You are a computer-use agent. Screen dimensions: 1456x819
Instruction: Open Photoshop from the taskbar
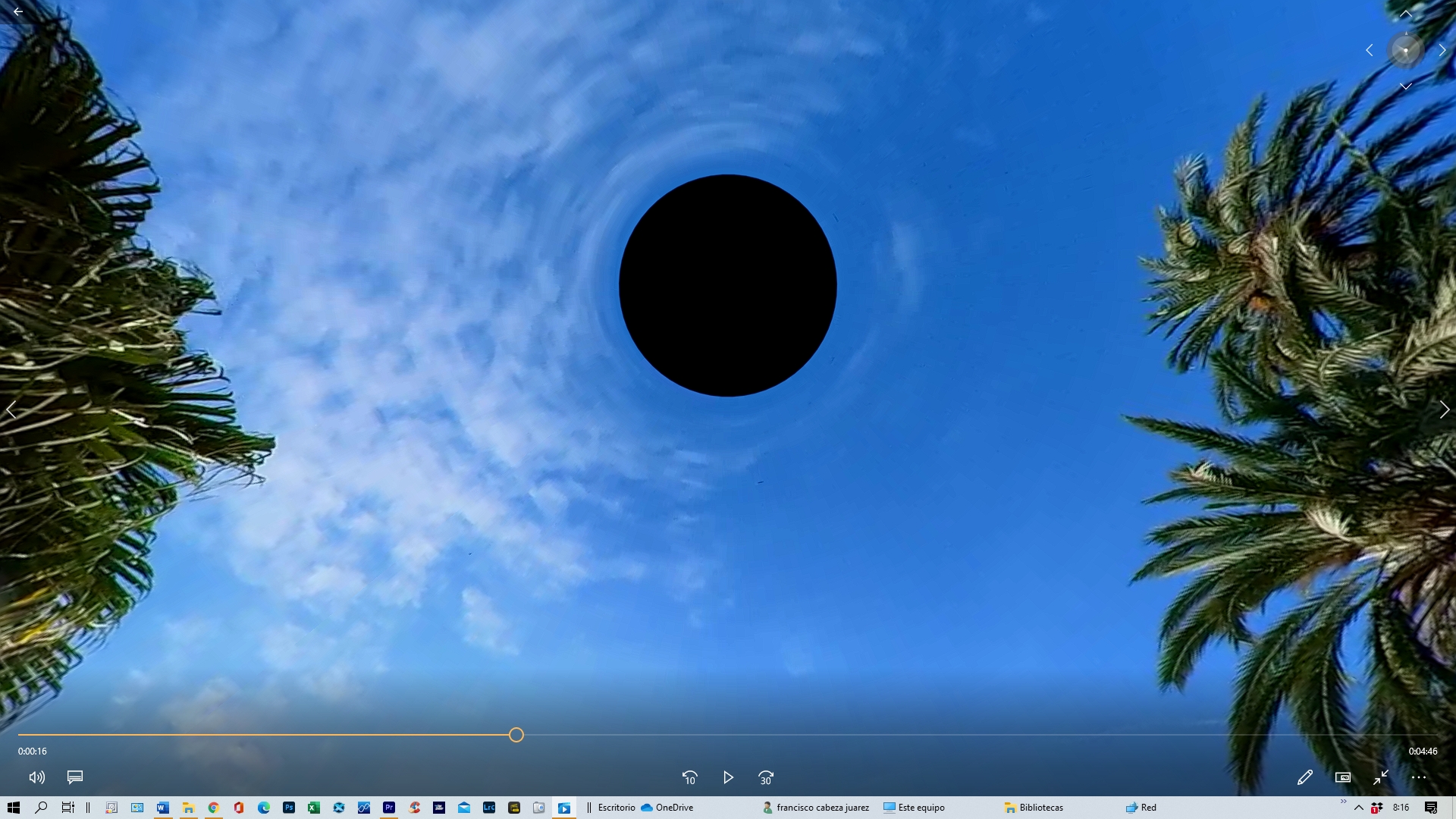tap(289, 808)
